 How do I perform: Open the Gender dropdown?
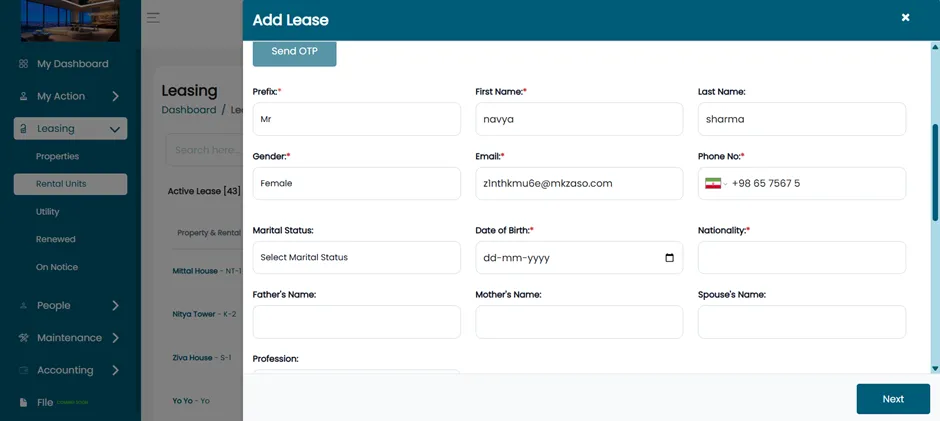click(357, 184)
